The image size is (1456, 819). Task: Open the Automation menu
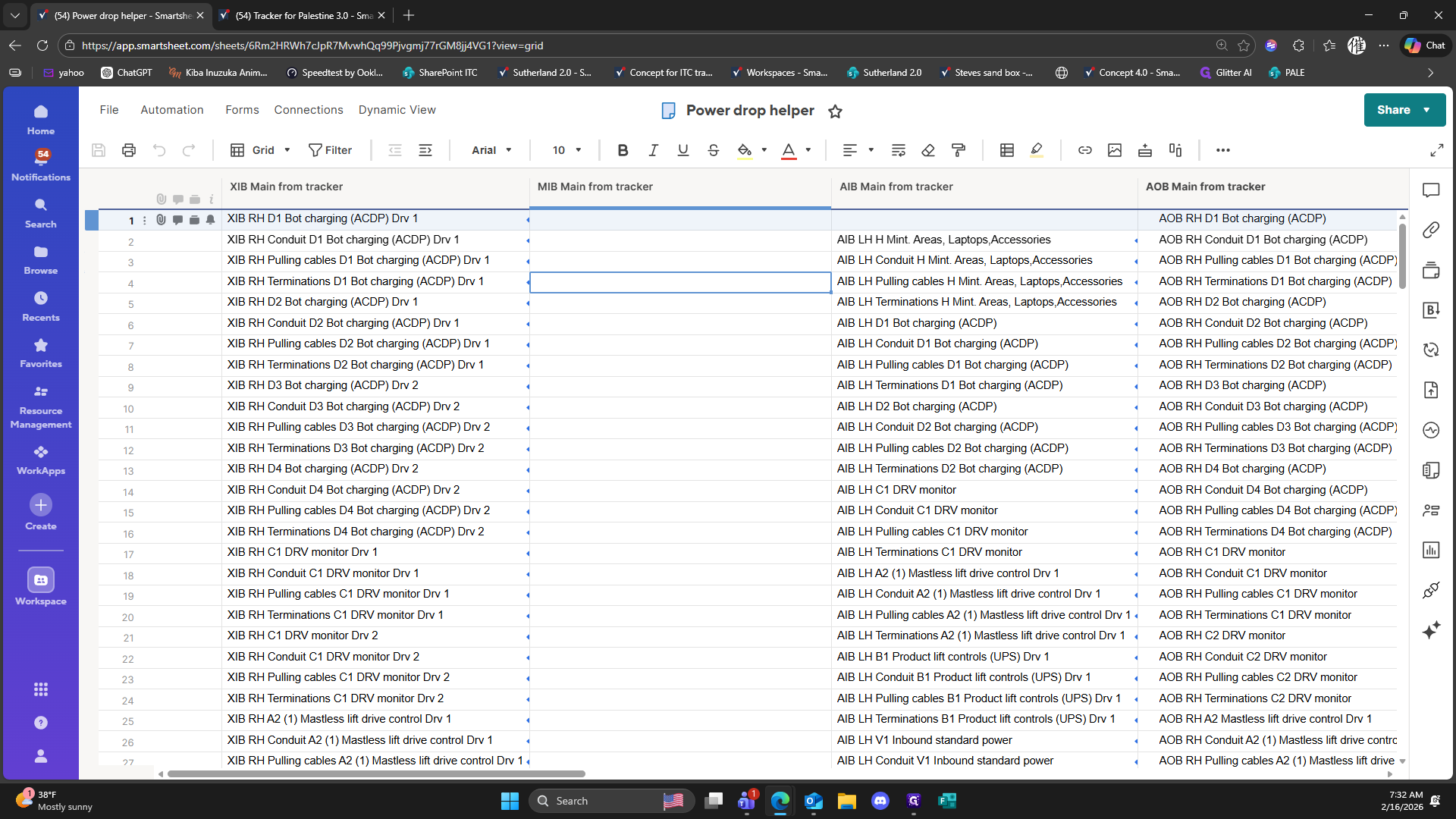(172, 110)
